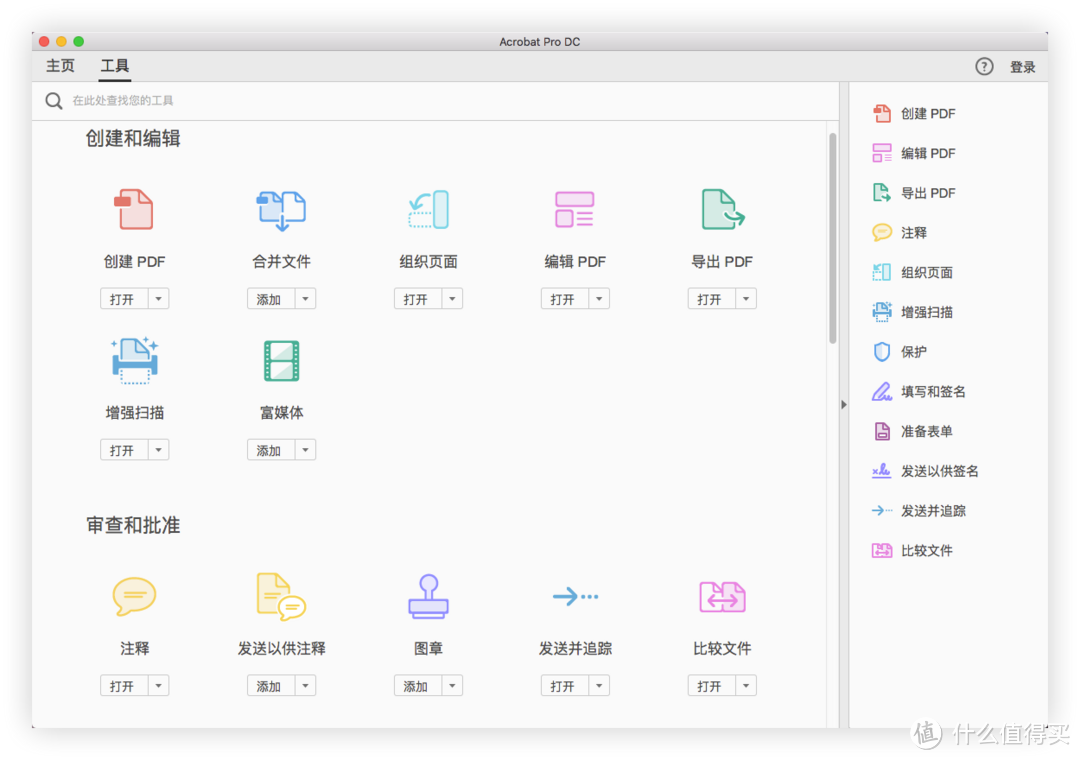Expand dropdown arrow under 增强扫描
1080x760 pixels.
pyautogui.click(x=158, y=450)
